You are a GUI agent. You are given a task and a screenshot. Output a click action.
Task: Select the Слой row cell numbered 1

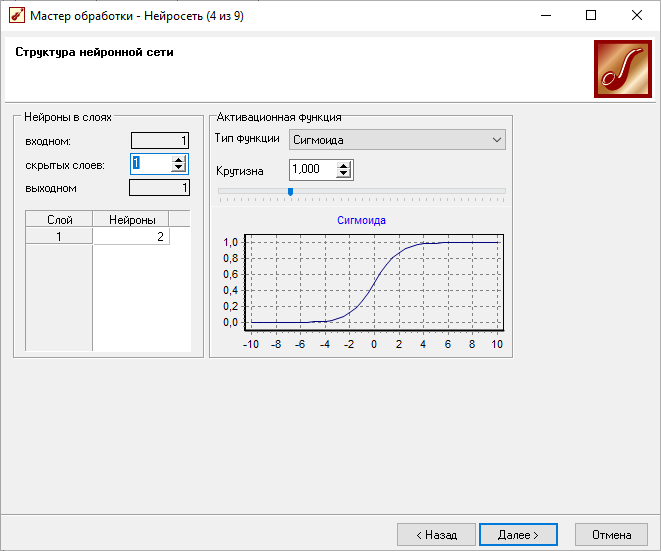click(x=59, y=237)
